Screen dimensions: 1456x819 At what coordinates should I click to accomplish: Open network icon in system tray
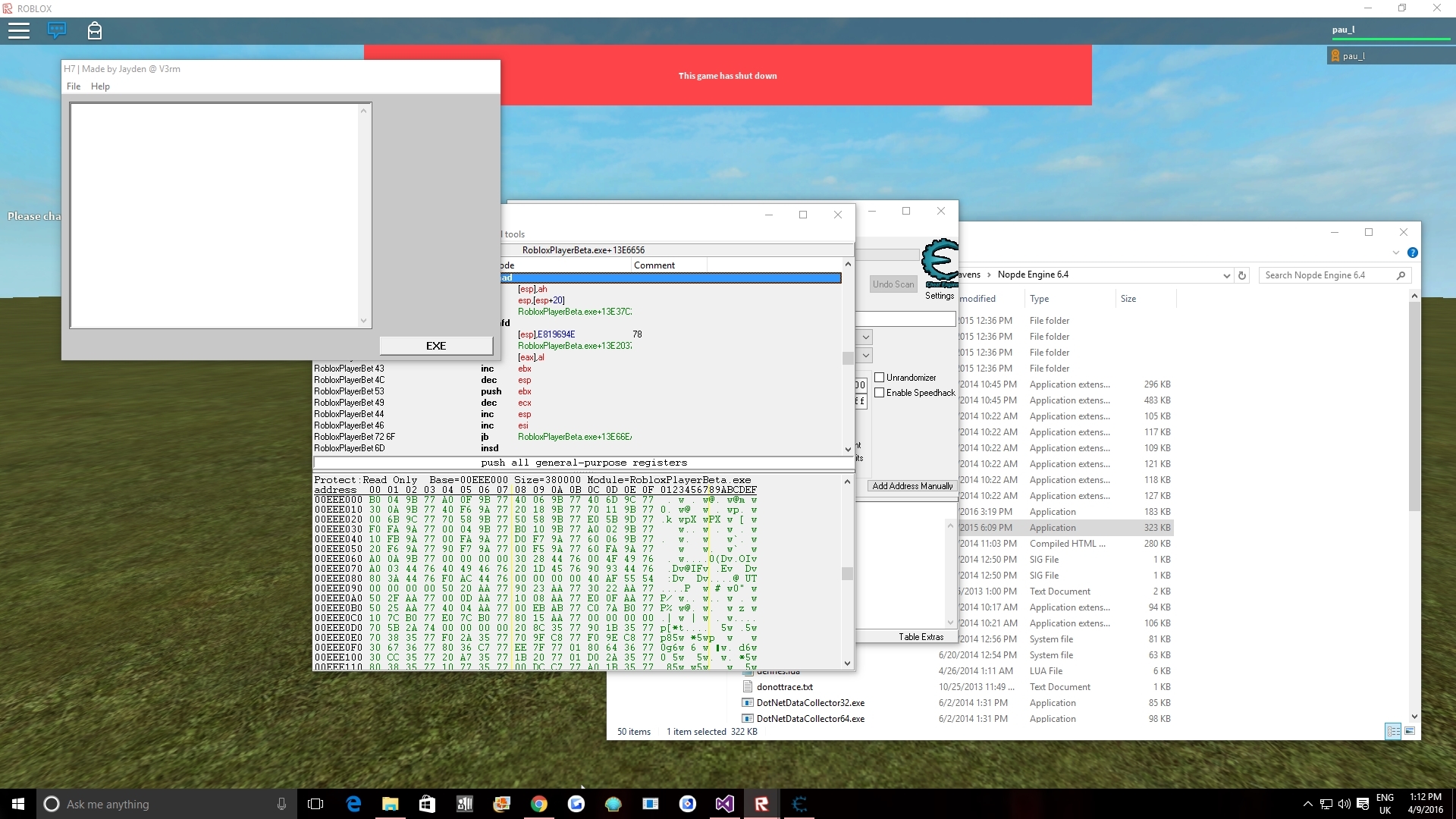pyautogui.click(x=1326, y=804)
